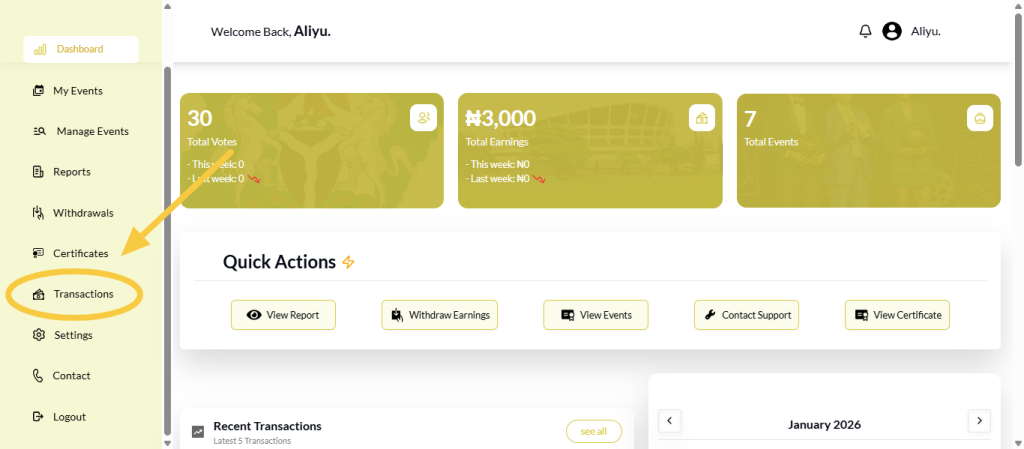This screenshot has width=1024, height=449.
Task: Click the notification bell icon
Action: [865, 31]
